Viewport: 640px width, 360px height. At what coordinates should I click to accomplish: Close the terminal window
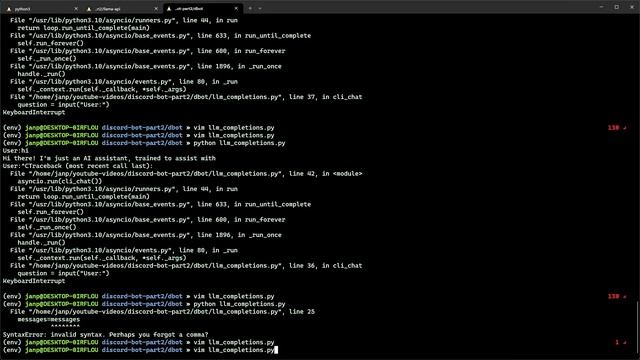[632, 7]
